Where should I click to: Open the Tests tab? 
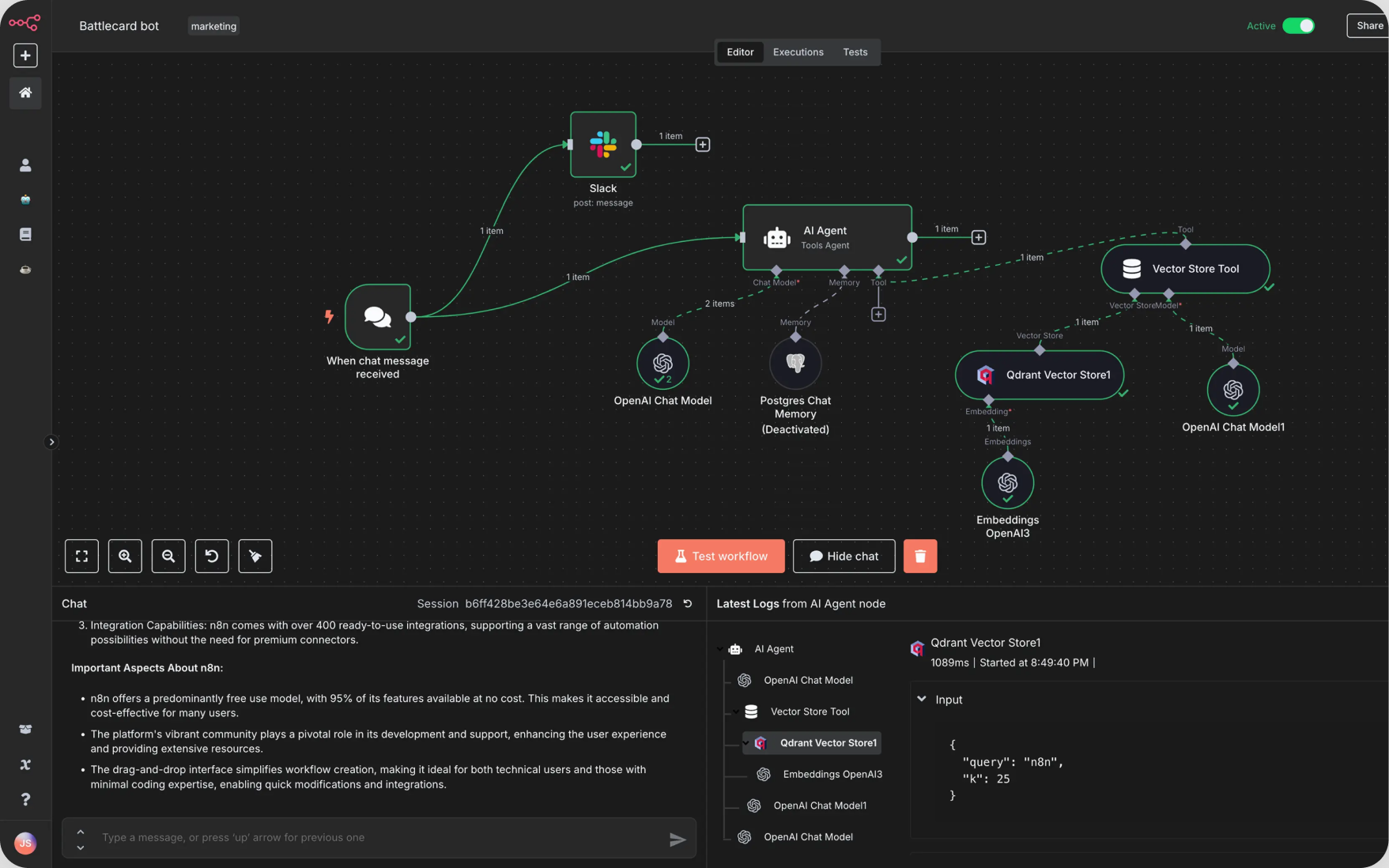(x=855, y=52)
